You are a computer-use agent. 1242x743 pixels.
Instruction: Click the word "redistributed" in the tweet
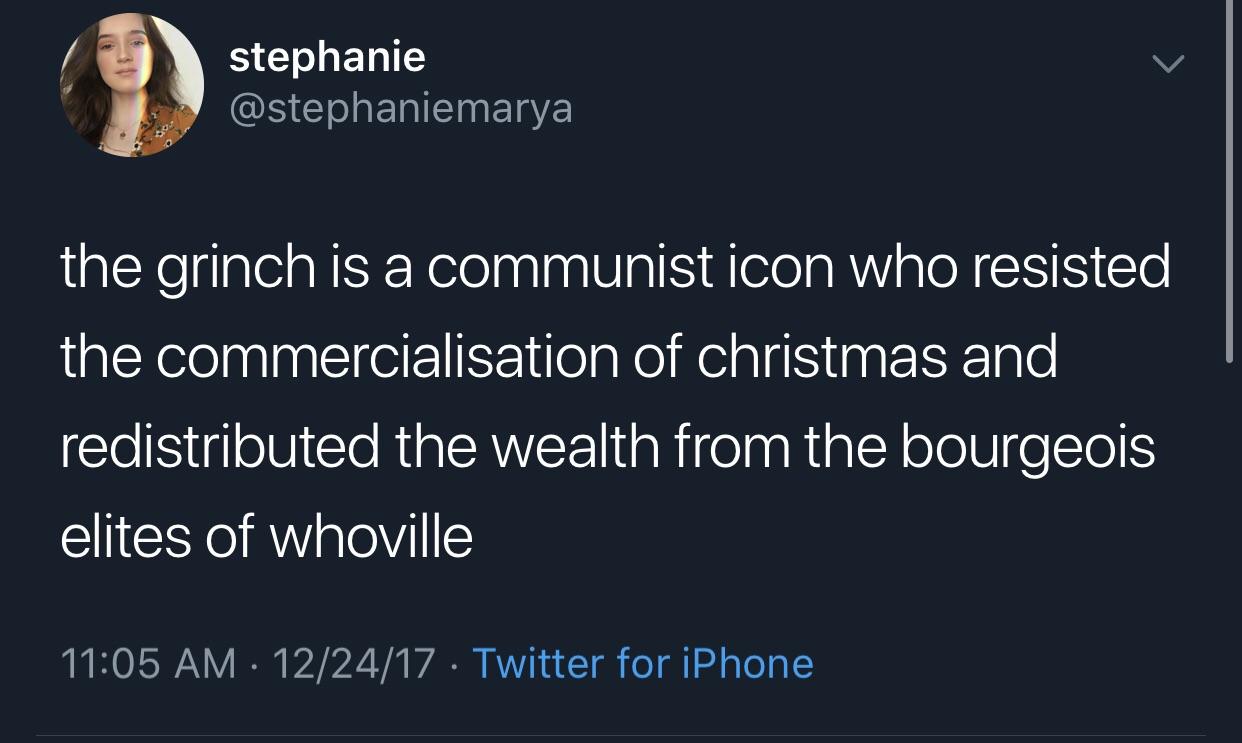[220, 446]
